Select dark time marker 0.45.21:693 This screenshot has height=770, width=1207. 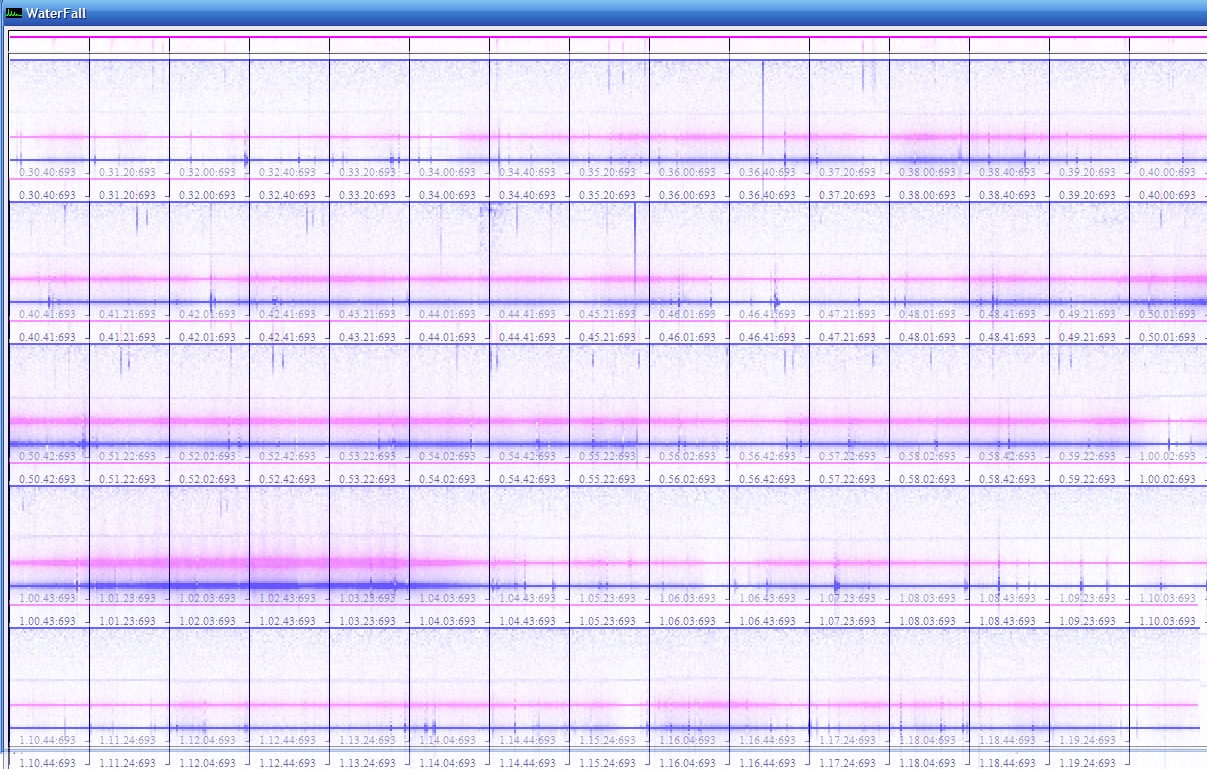pyautogui.click(x=608, y=337)
